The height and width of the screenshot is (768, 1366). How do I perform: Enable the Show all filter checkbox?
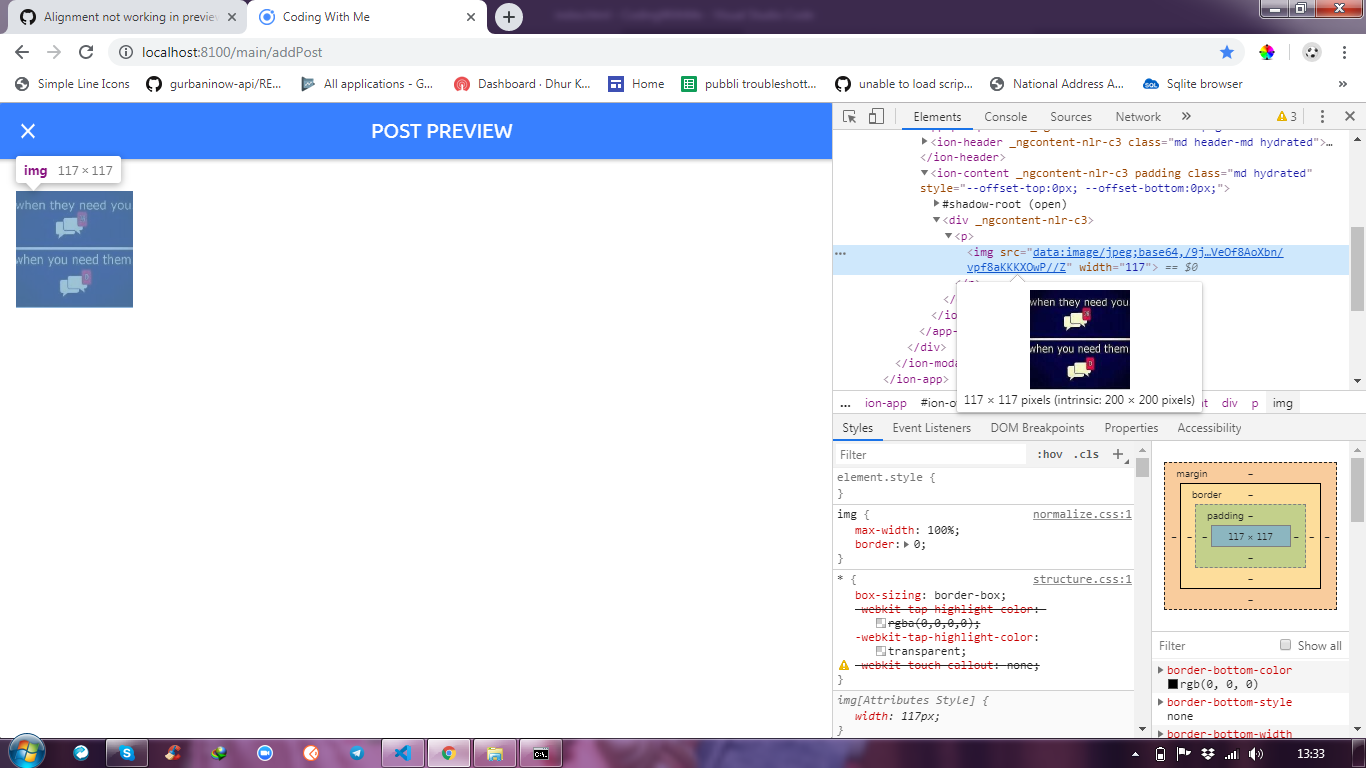coord(1286,645)
